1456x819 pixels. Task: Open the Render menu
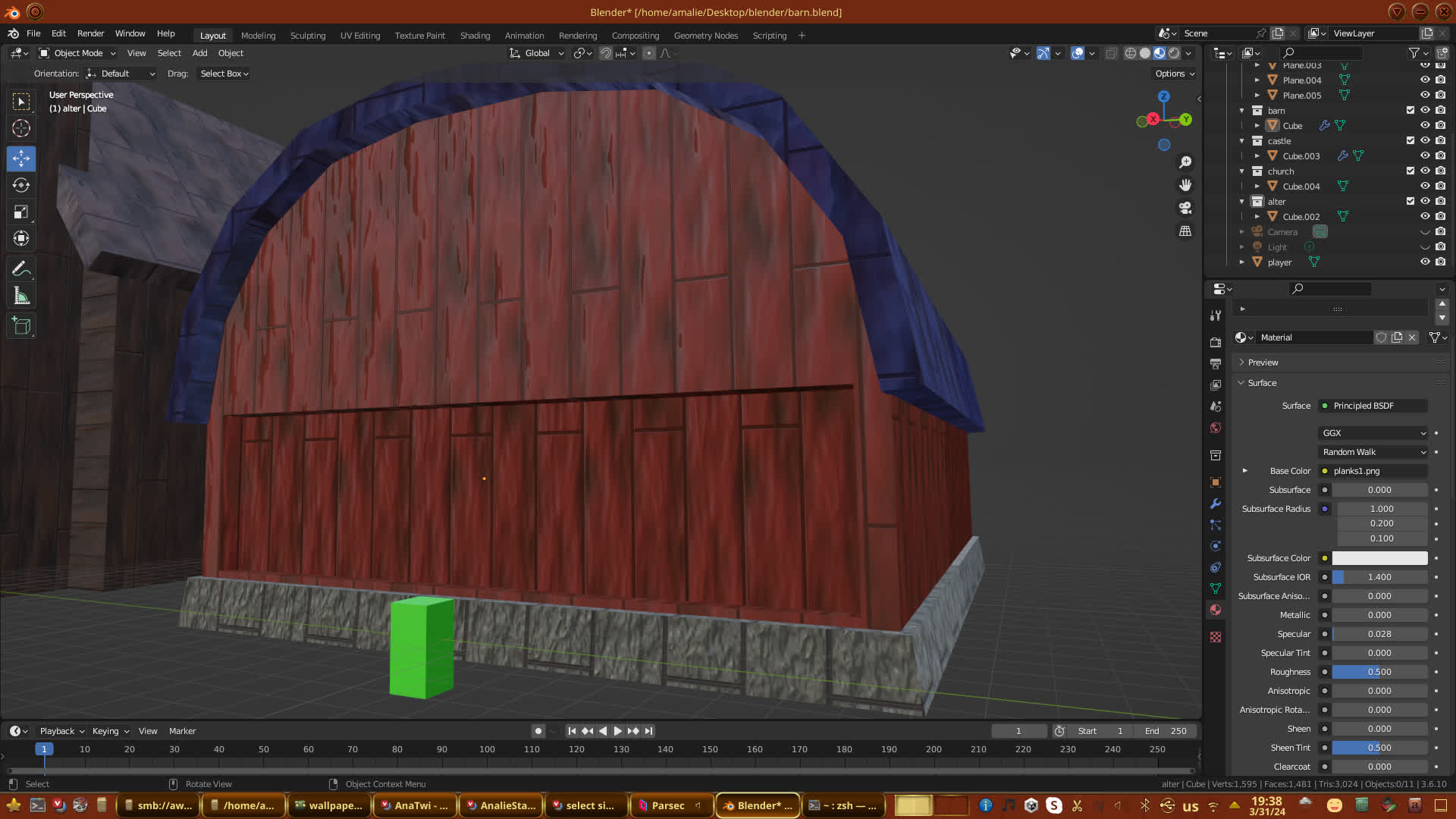tap(90, 33)
